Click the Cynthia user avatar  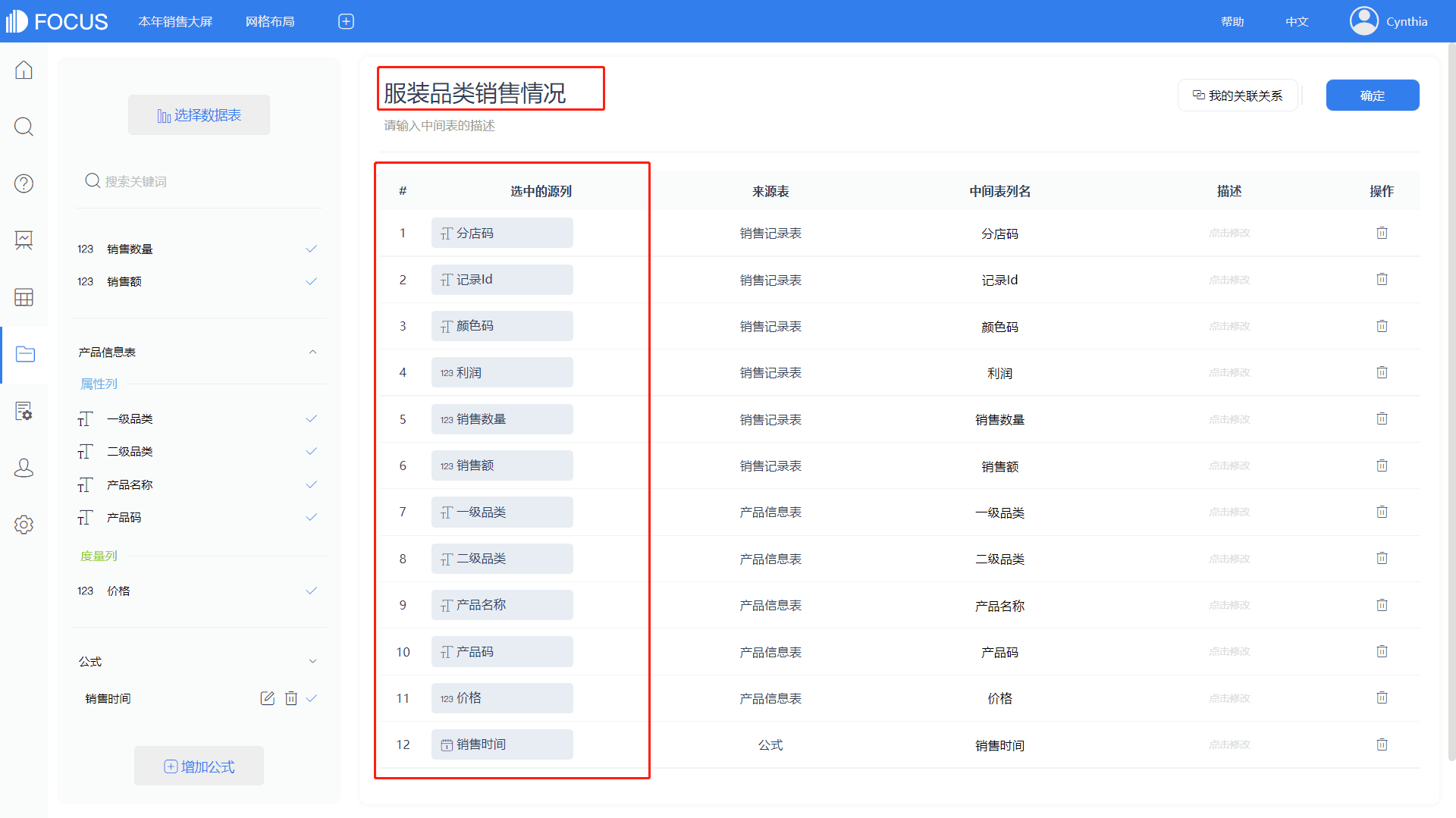pos(1364,21)
